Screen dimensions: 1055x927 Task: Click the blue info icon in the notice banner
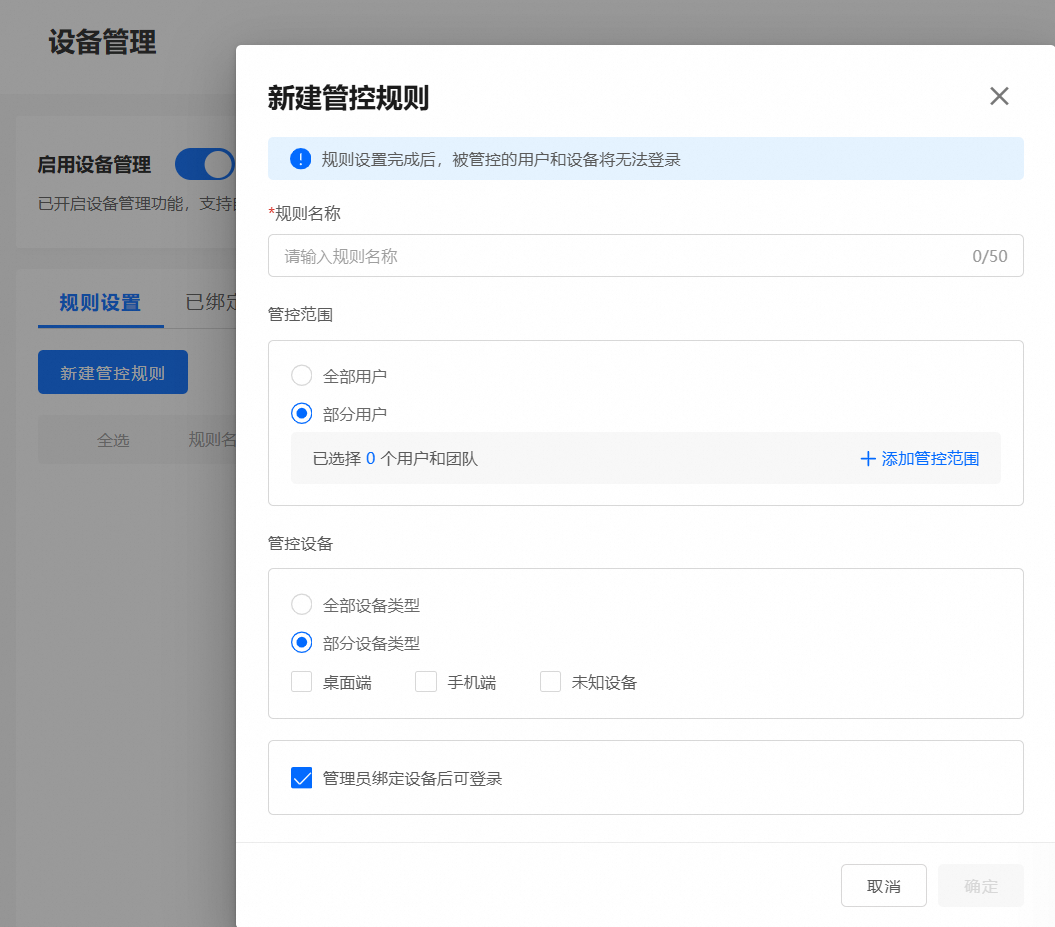(300, 159)
